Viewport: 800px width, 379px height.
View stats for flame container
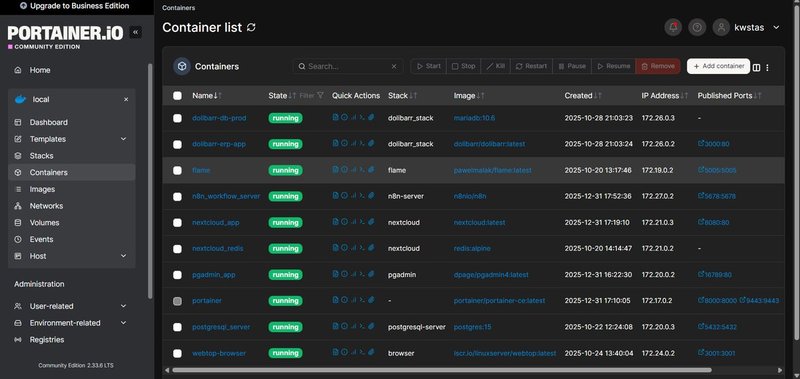click(x=354, y=169)
